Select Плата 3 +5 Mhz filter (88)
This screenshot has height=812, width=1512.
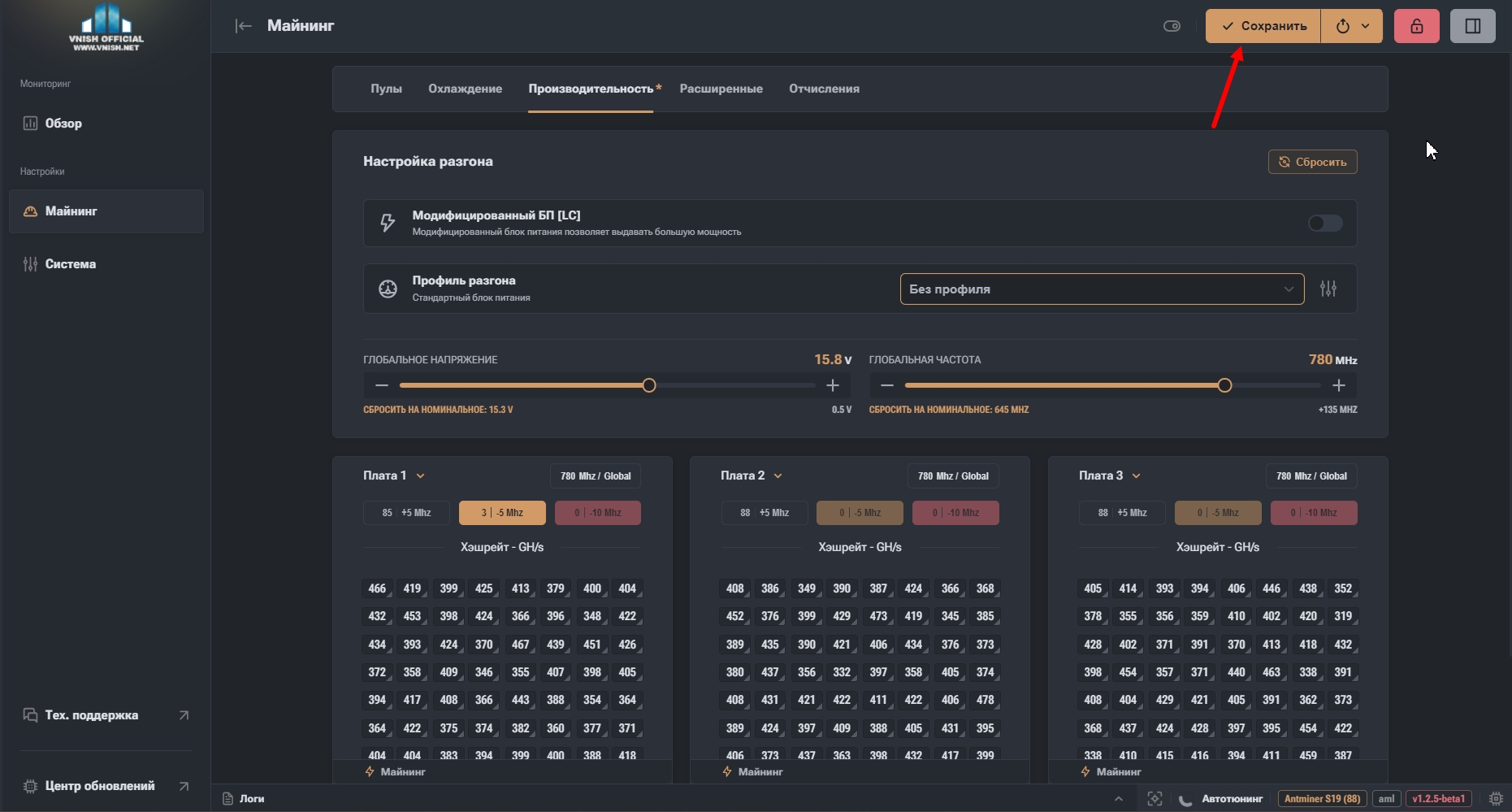point(1122,513)
